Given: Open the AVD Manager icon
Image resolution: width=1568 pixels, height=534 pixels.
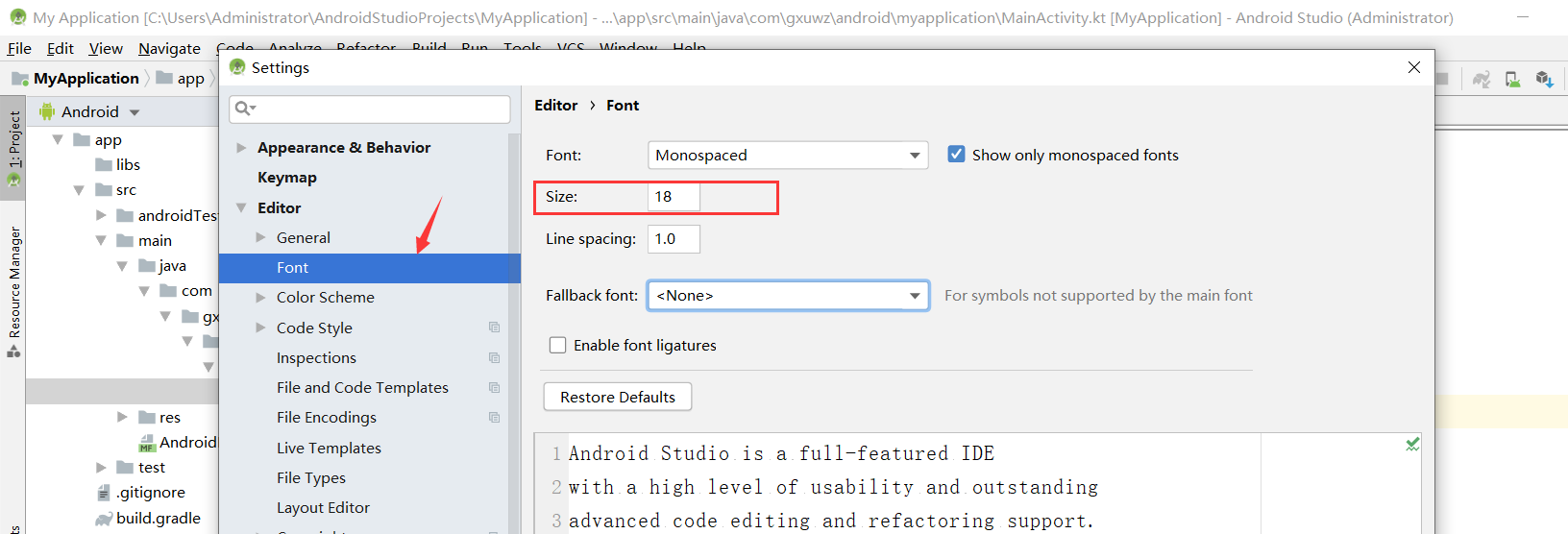Looking at the screenshot, I should click(x=1513, y=79).
